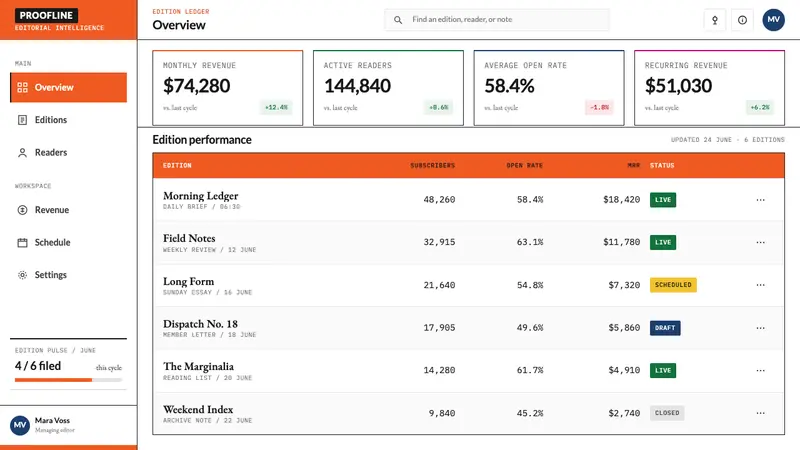Click the $7,320 MRR cell
Viewport: 800px width, 450px height.
click(x=624, y=285)
